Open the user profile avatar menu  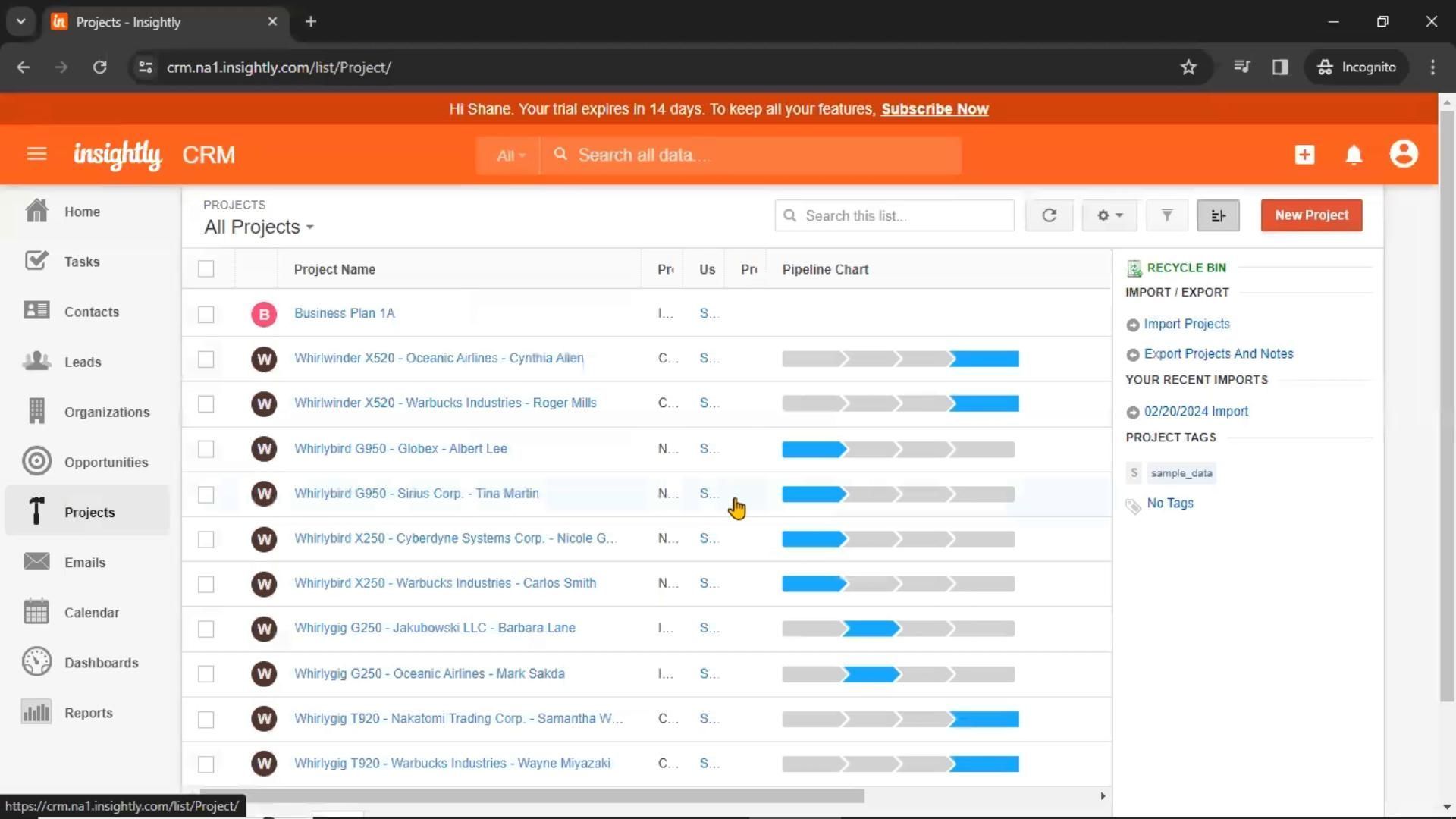(1403, 154)
